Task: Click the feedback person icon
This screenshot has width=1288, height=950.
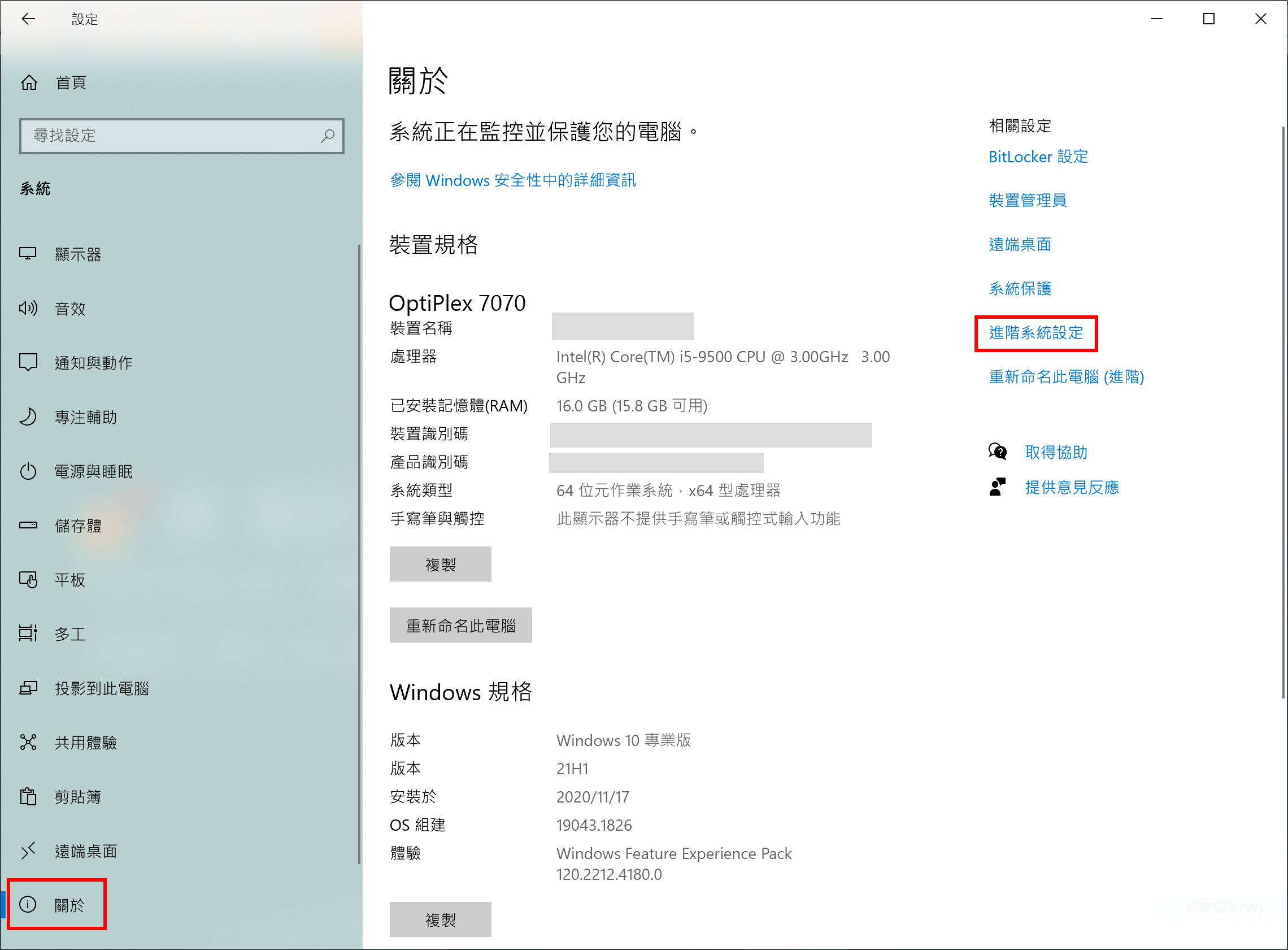Action: (998, 487)
